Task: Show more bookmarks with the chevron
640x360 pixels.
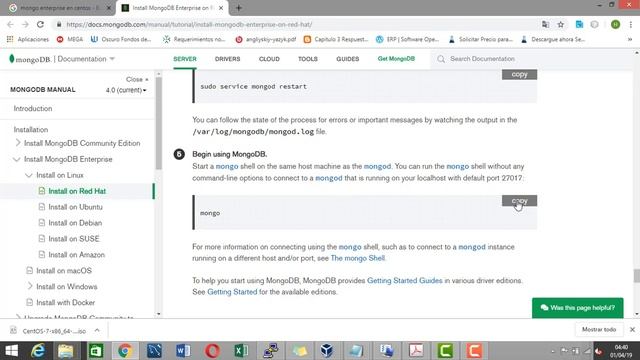Action: point(630,39)
